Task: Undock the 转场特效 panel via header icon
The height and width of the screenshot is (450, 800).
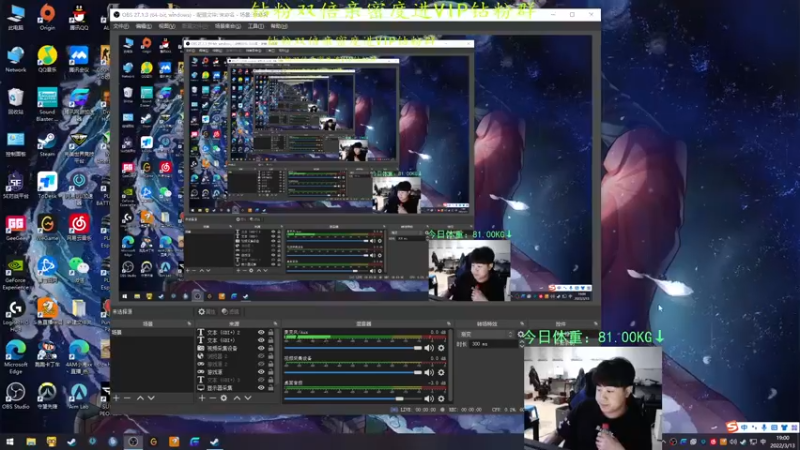Action: point(521,324)
